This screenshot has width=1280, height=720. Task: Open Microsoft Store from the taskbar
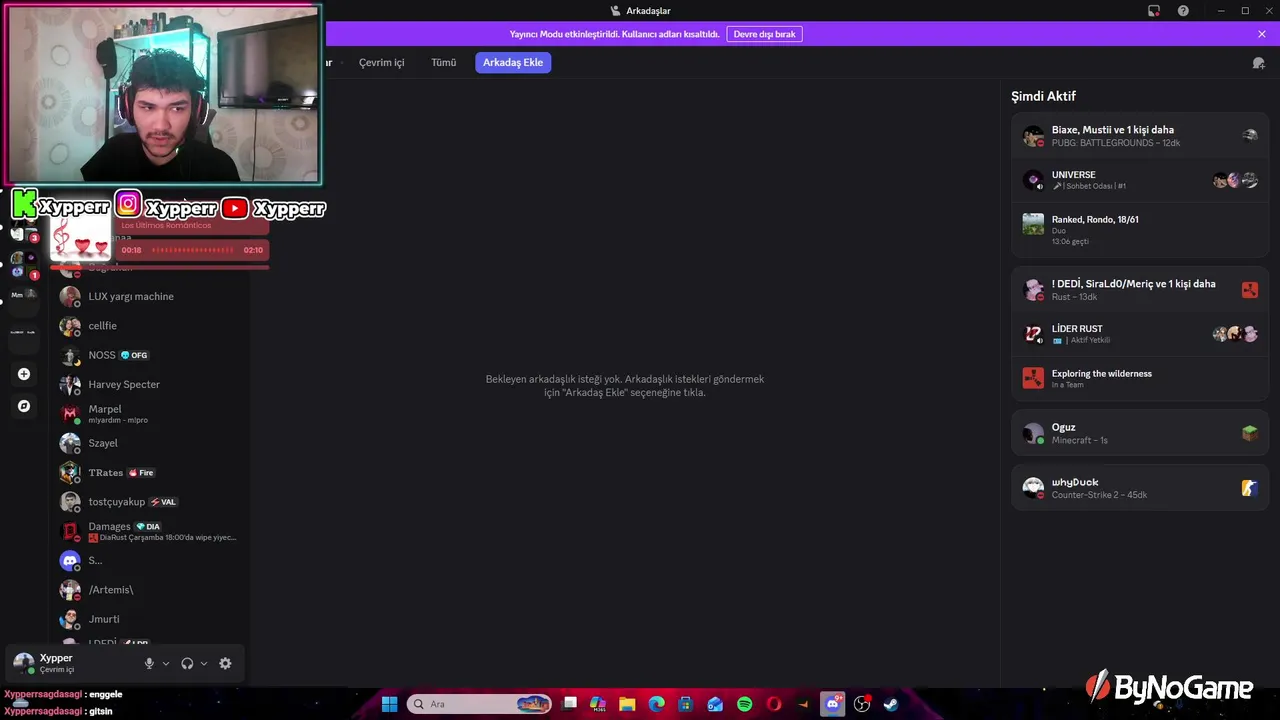tap(685, 704)
